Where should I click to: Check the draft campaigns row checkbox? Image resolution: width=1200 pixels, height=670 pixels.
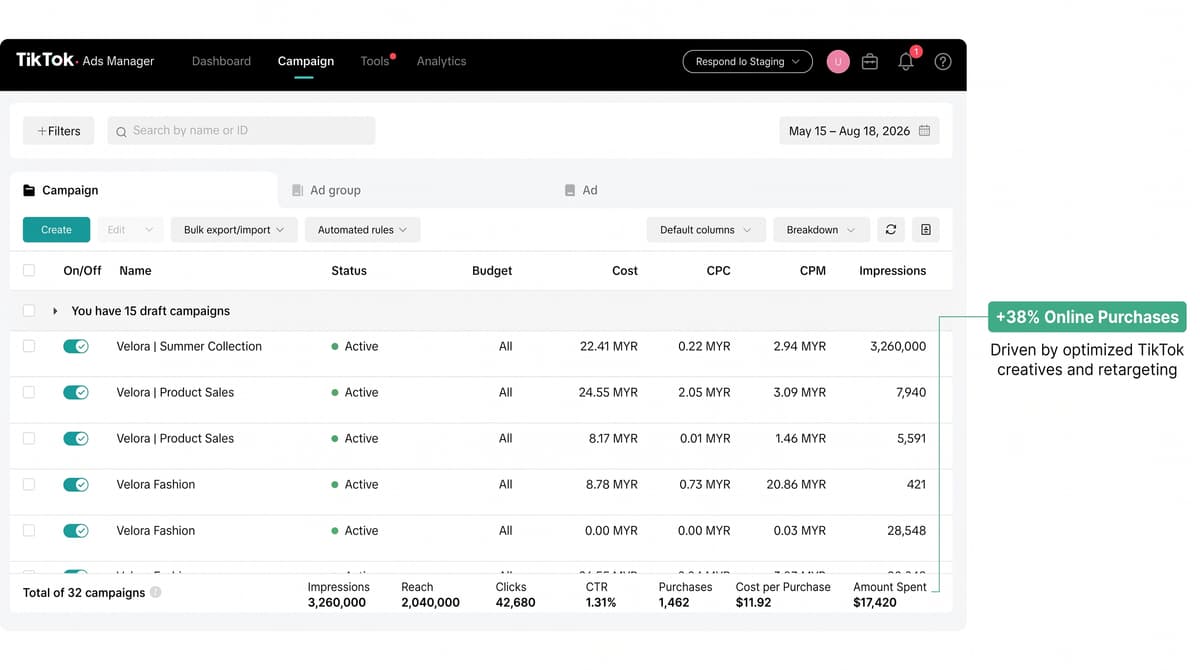pos(29,311)
